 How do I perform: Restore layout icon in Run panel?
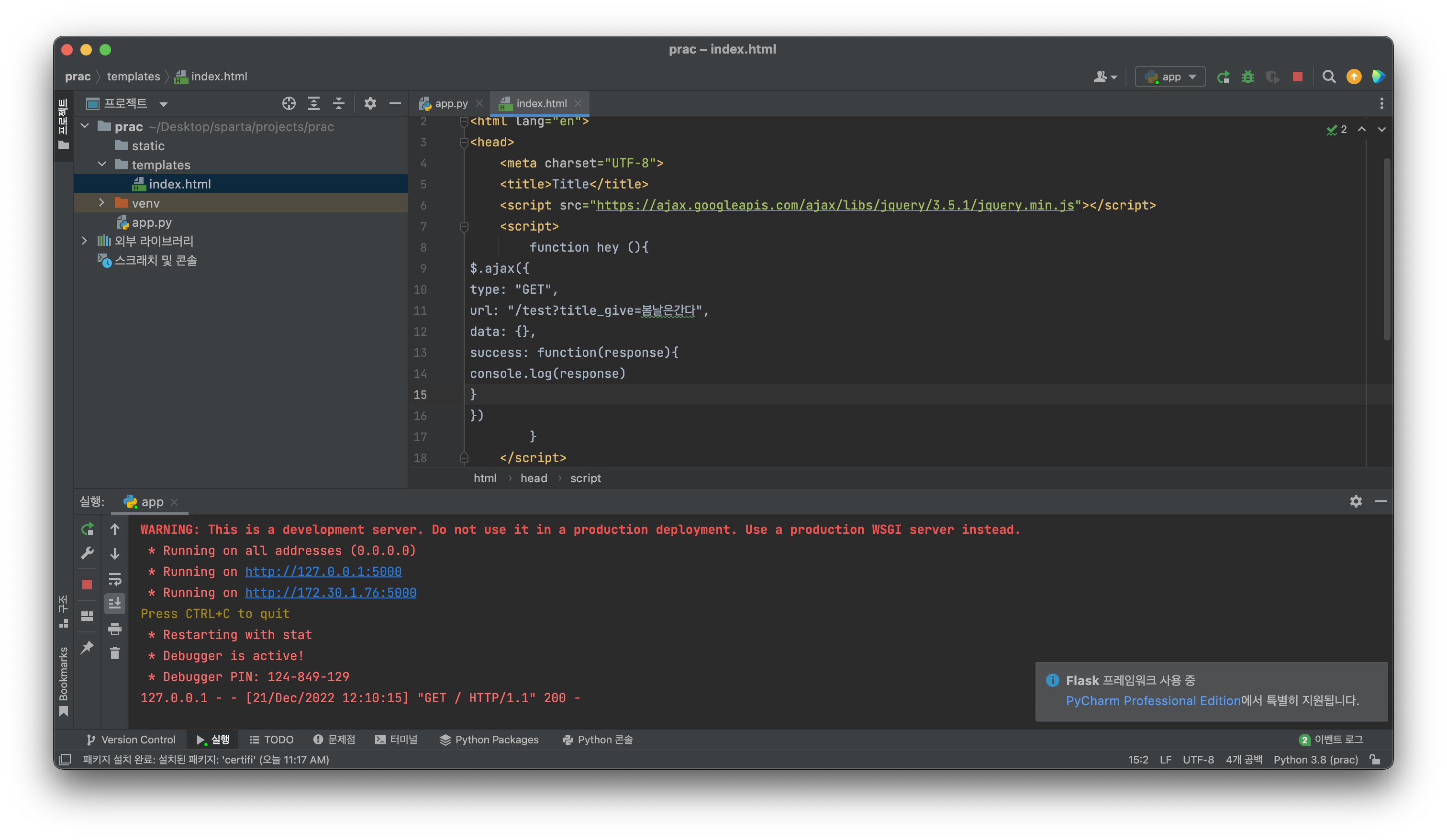point(87,616)
